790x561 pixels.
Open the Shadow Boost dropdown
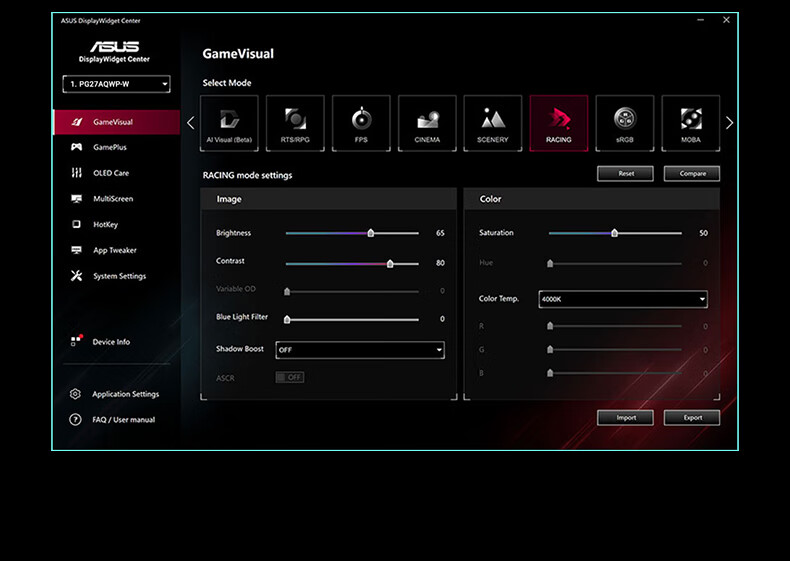(x=359, y=350)
